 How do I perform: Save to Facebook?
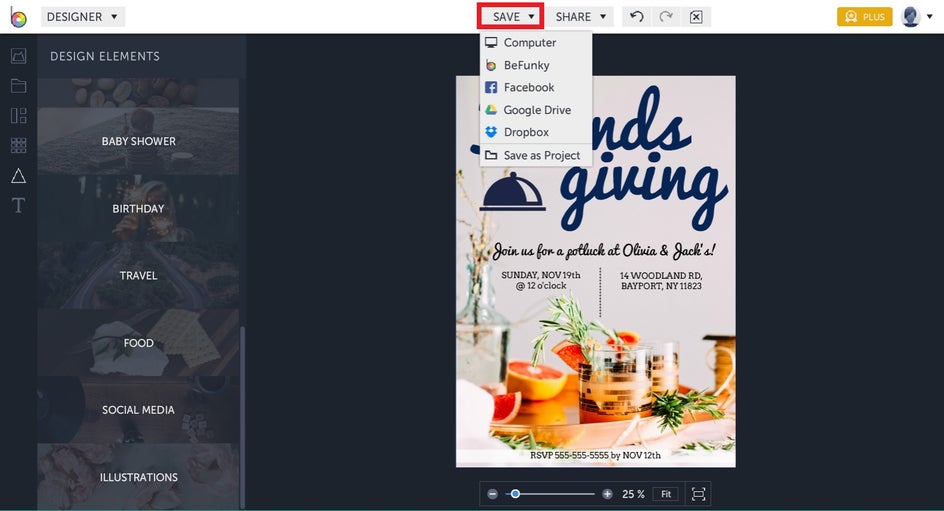pyautogui.click(x=536, y=87)
